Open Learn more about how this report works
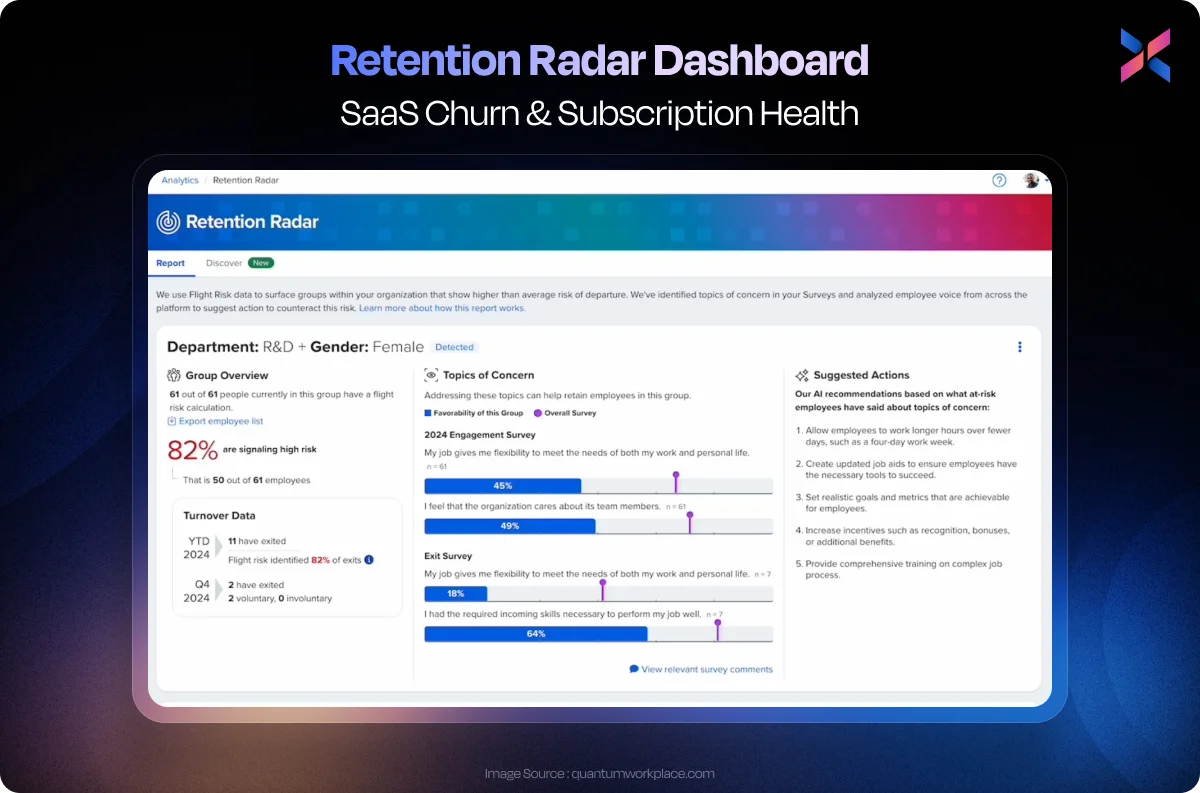 coord(442,308)
